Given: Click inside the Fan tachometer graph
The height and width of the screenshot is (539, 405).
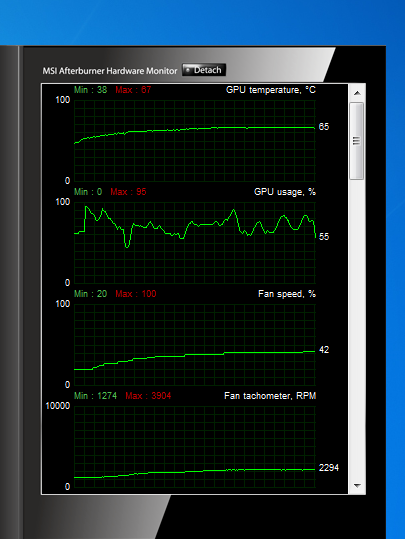Looking at the screenshot, I should point(195,446).
